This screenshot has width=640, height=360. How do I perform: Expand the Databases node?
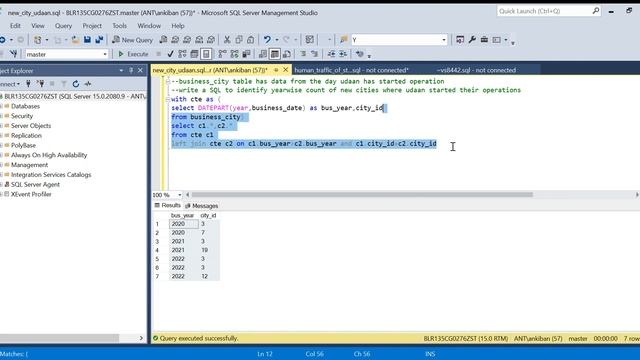[x=2, y=106]
